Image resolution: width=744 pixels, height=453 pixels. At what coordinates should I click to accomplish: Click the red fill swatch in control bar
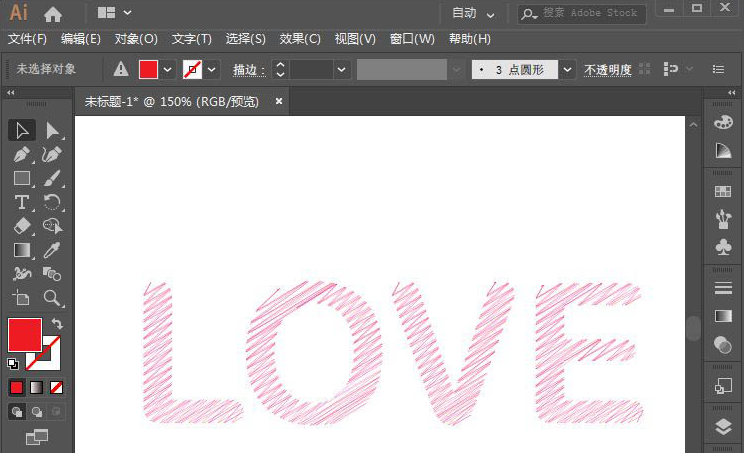(x=148, y=70)
